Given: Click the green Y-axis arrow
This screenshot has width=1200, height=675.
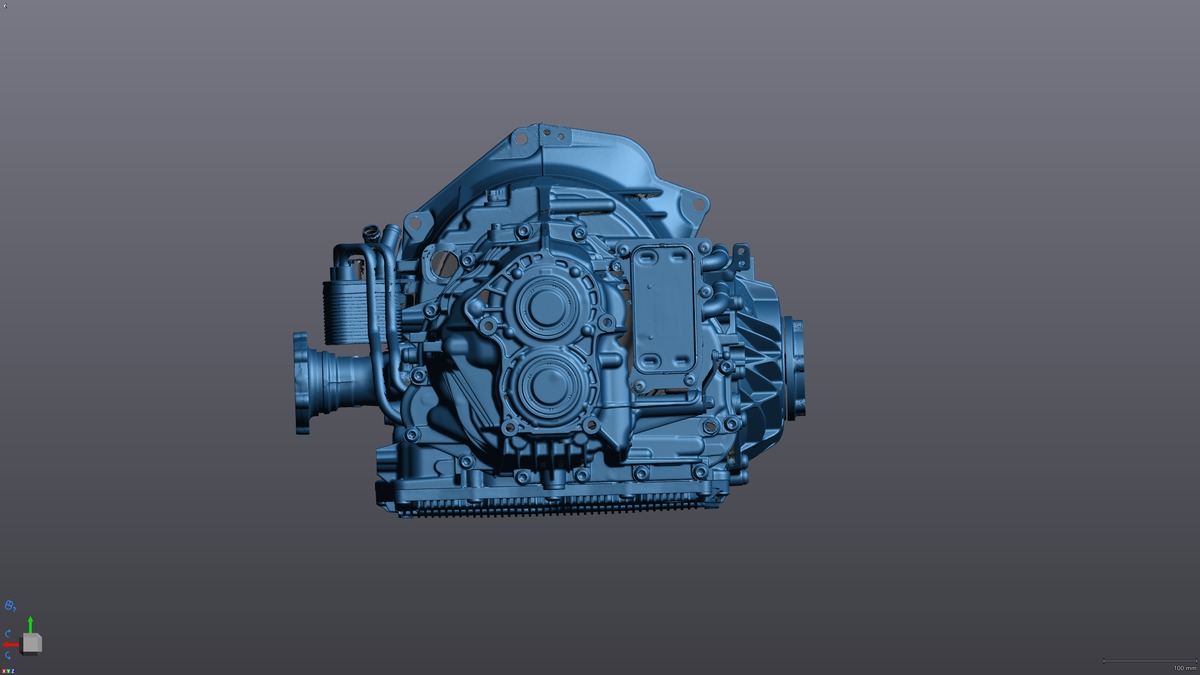Looking at the screenshot, I should 30,624.
